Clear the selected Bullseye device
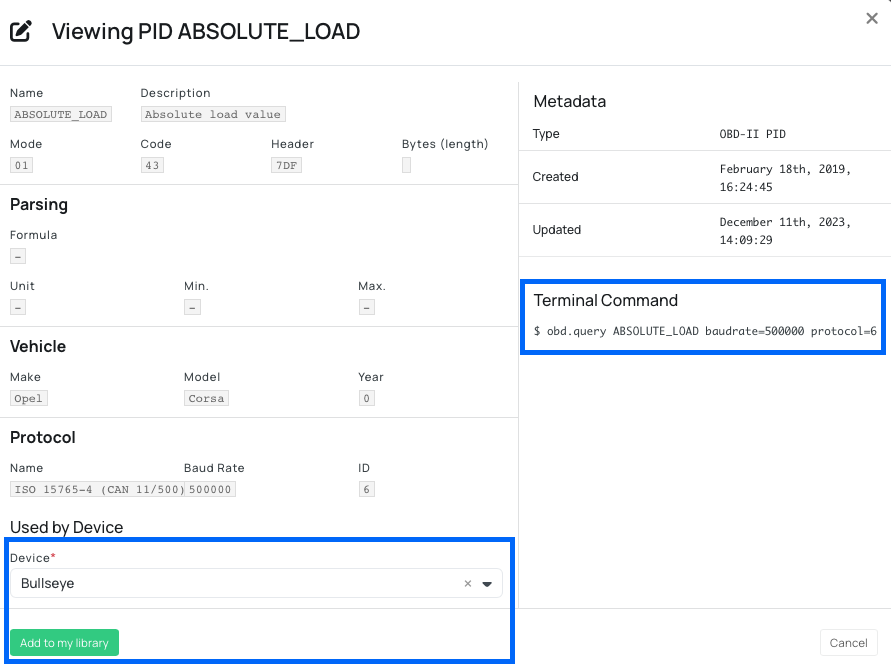This screenshot has height=666, width=891. (467, 584)
